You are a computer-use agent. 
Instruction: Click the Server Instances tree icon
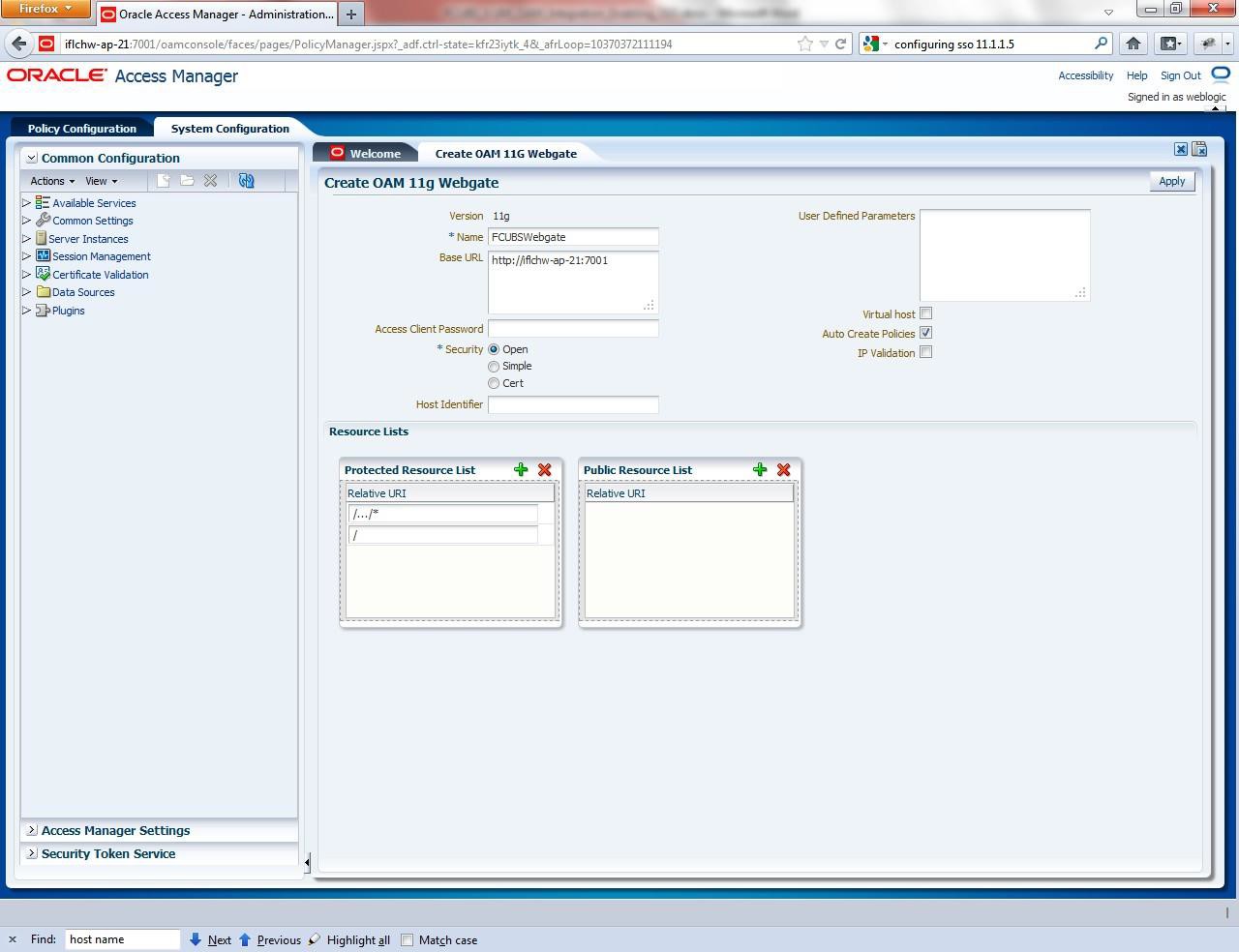41,238
